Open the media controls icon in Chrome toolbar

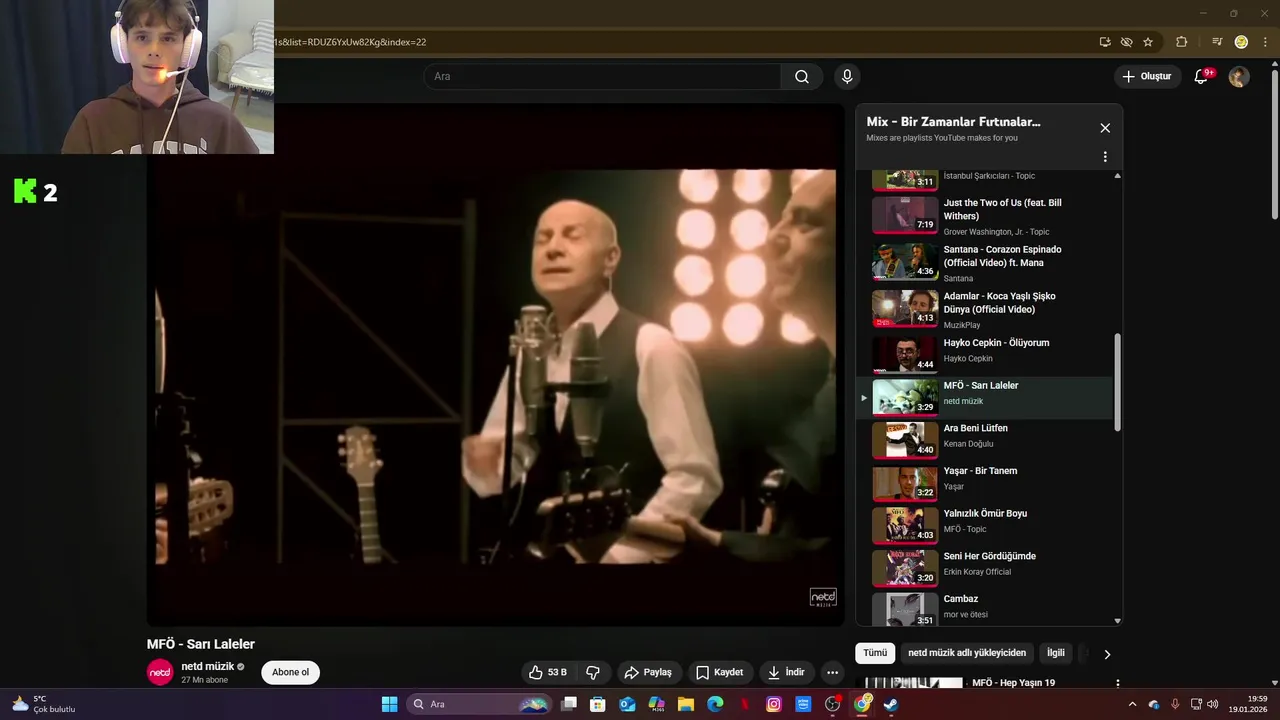point(1217,42)
